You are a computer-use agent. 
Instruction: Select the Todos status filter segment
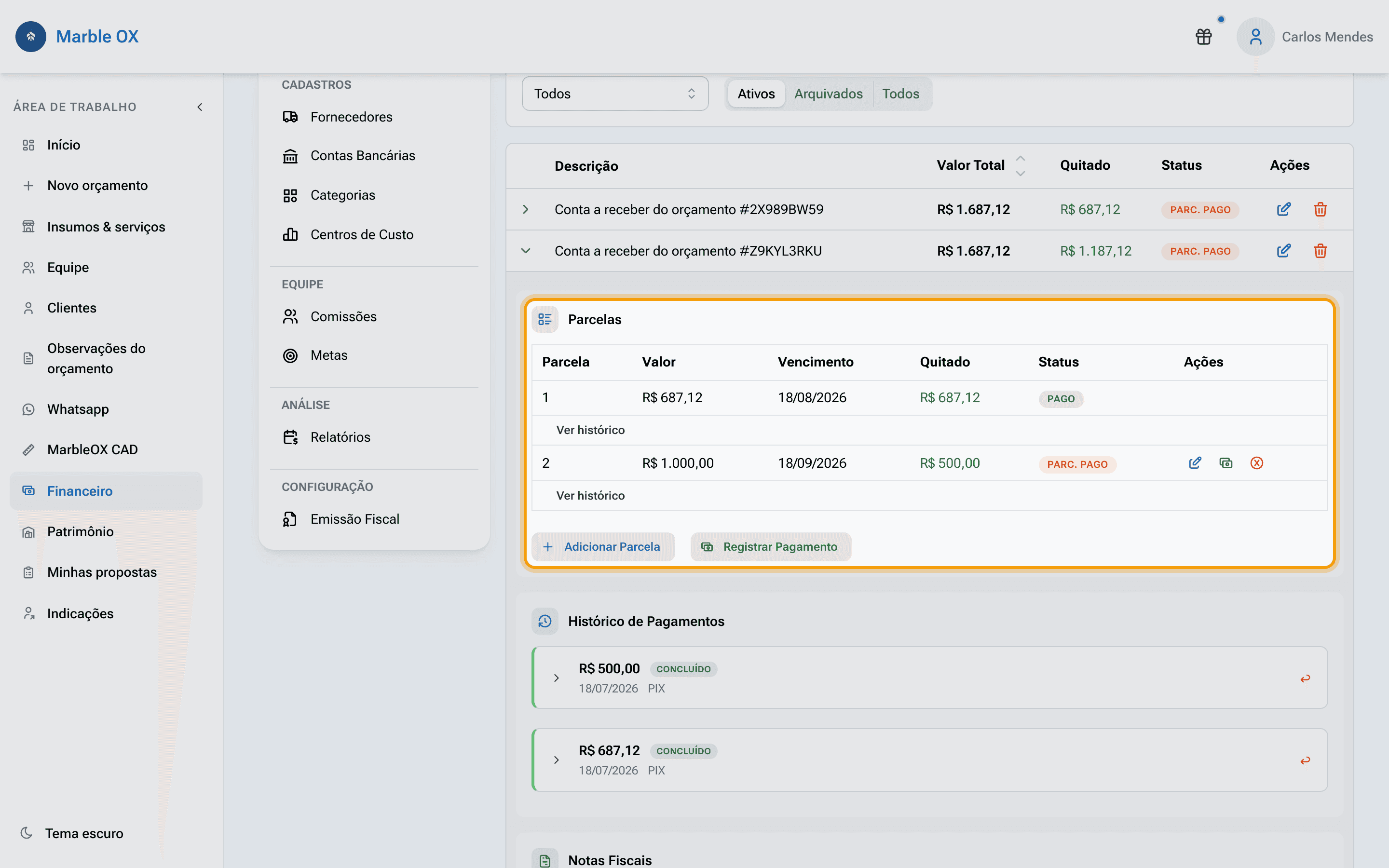[900, 94]
